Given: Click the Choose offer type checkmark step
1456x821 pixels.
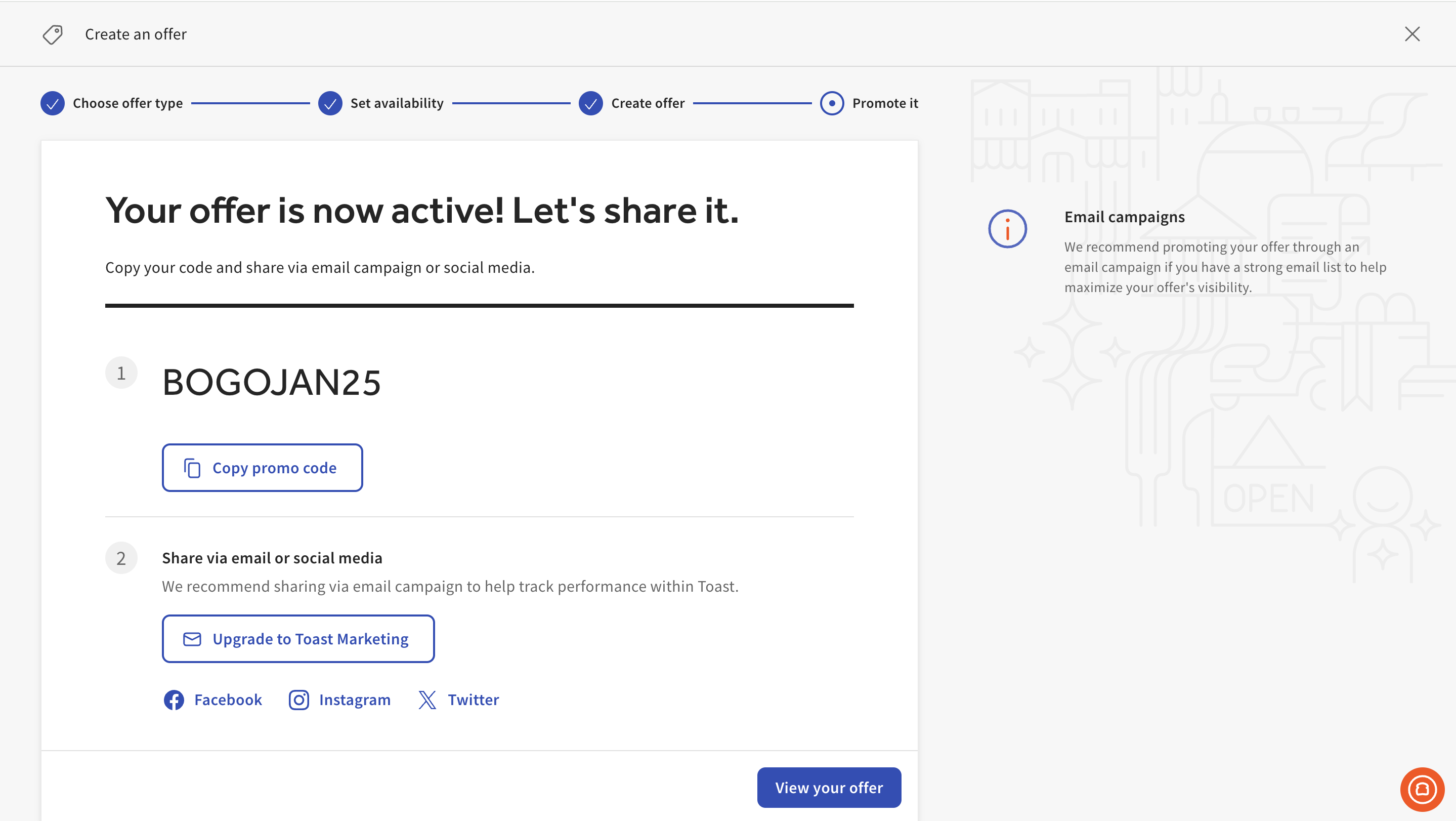Looking at the screenshot, I should point(53,103).
